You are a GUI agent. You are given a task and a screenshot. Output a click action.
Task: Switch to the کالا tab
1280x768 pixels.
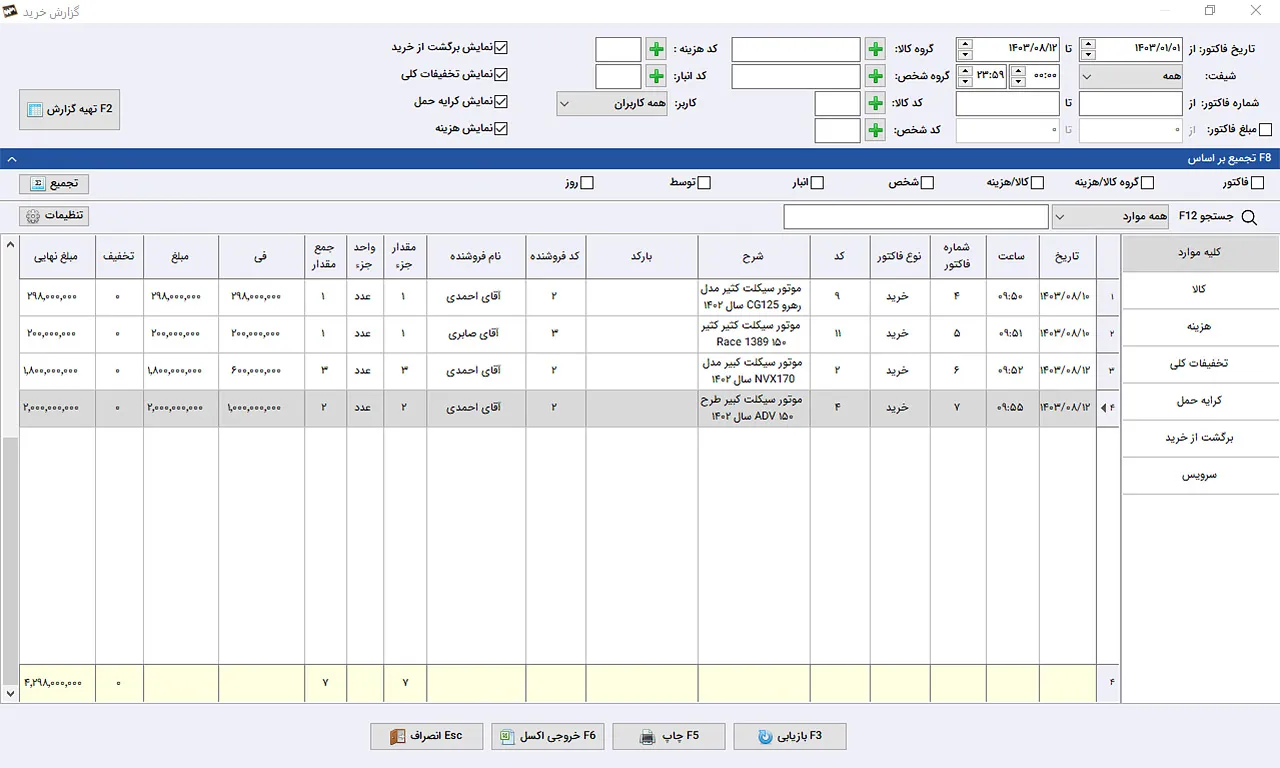coord(1200,289)
